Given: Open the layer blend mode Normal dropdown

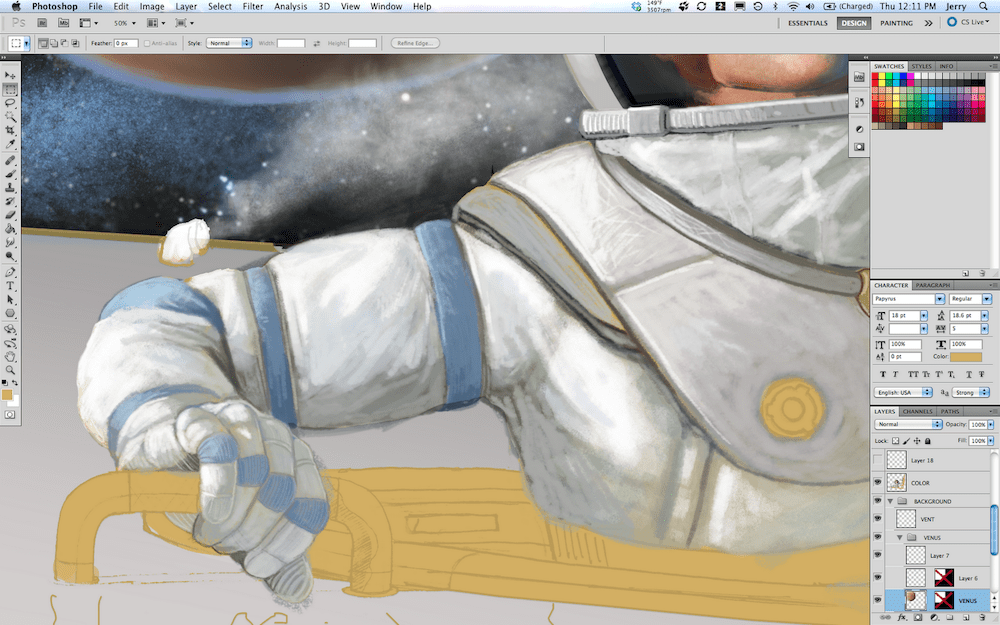Looking at the screenshot, I should (908, 424).
